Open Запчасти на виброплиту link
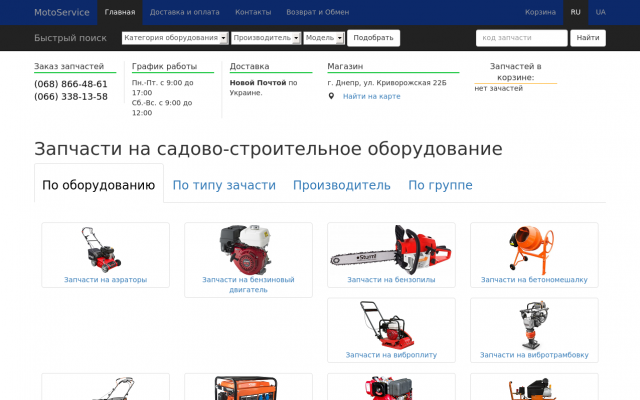Viewport: 640px width, 400px height. [x=391, y=355]
